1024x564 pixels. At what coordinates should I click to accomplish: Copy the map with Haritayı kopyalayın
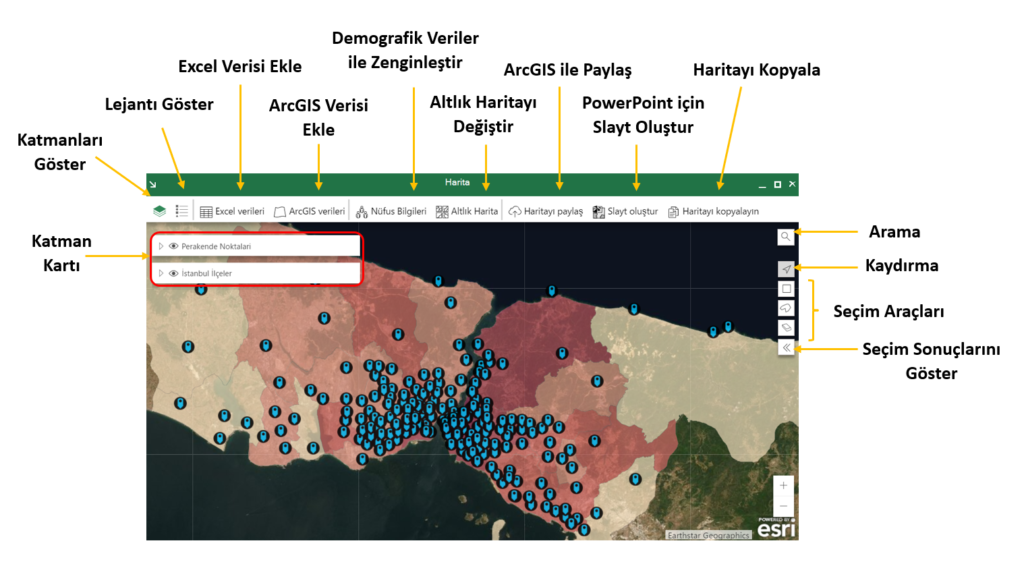click(x=713, y=212)
